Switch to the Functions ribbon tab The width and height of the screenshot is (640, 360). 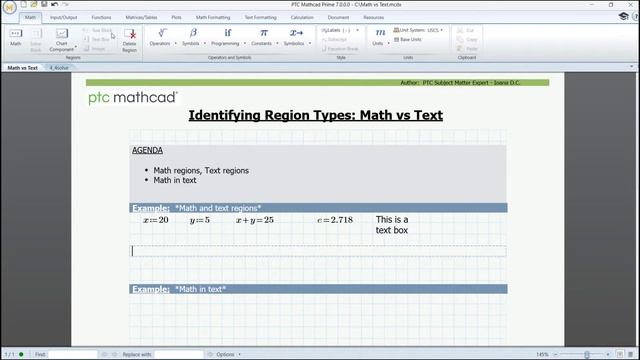pos(101,18)
